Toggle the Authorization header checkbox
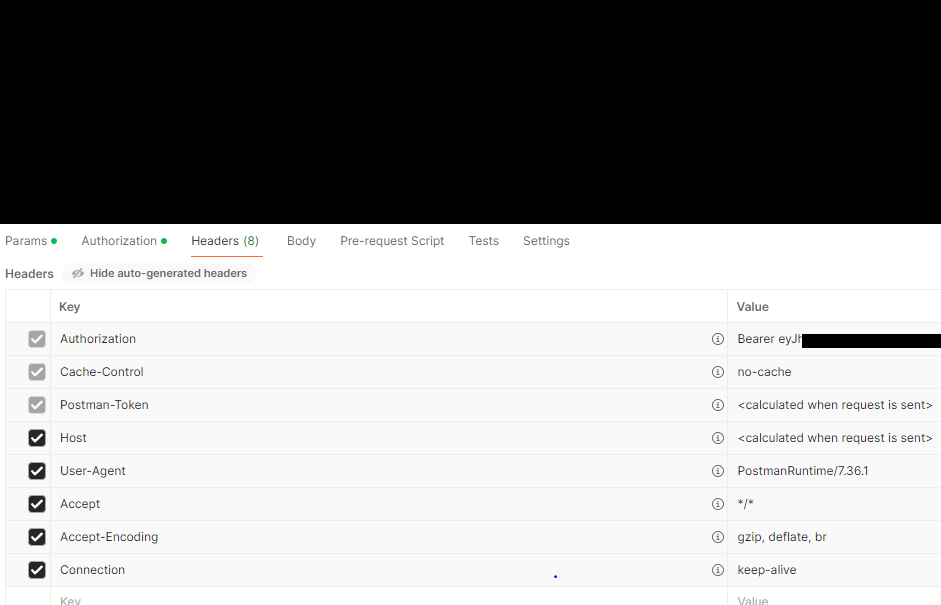Viewport: 941px width, 605px height. [37, 339]
